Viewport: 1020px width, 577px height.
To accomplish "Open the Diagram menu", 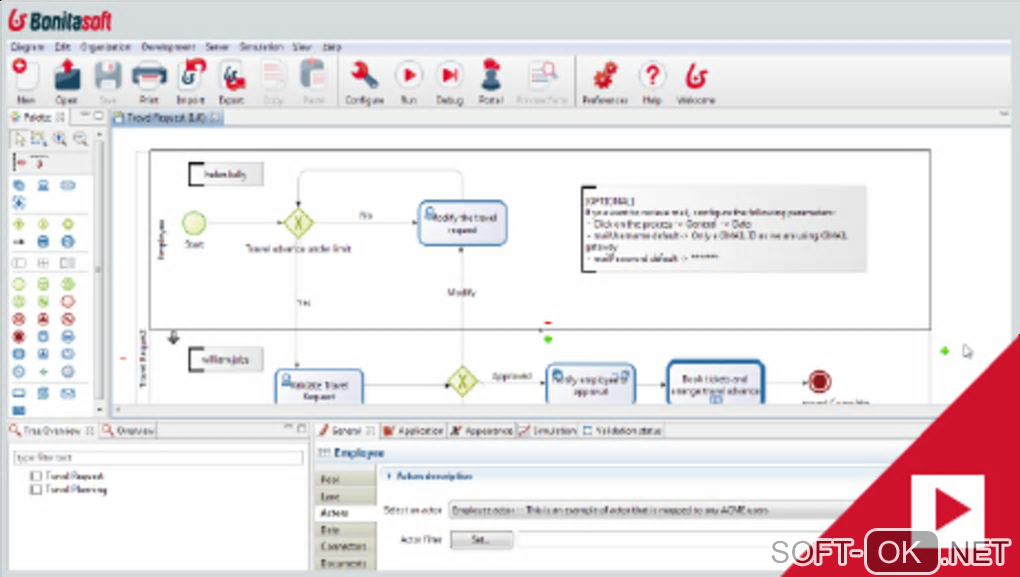I will [27, 47].
